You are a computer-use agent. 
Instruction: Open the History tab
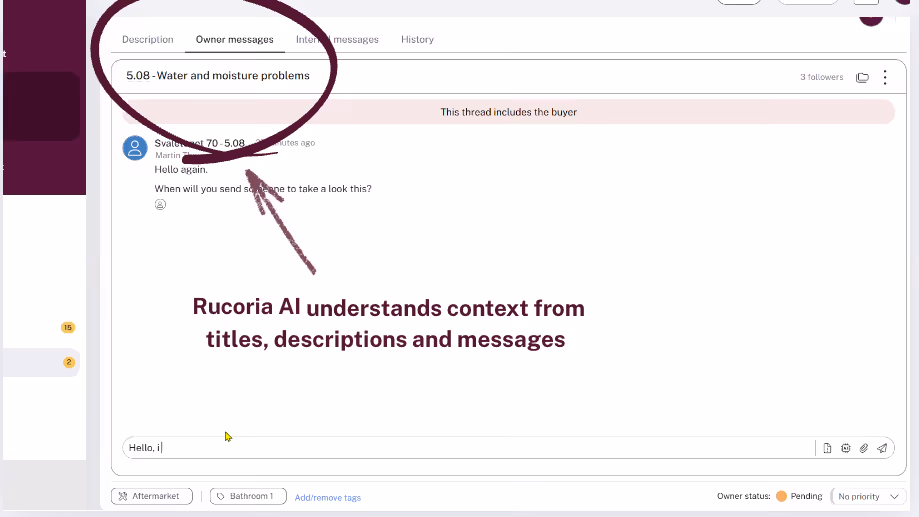pos(417,39)
